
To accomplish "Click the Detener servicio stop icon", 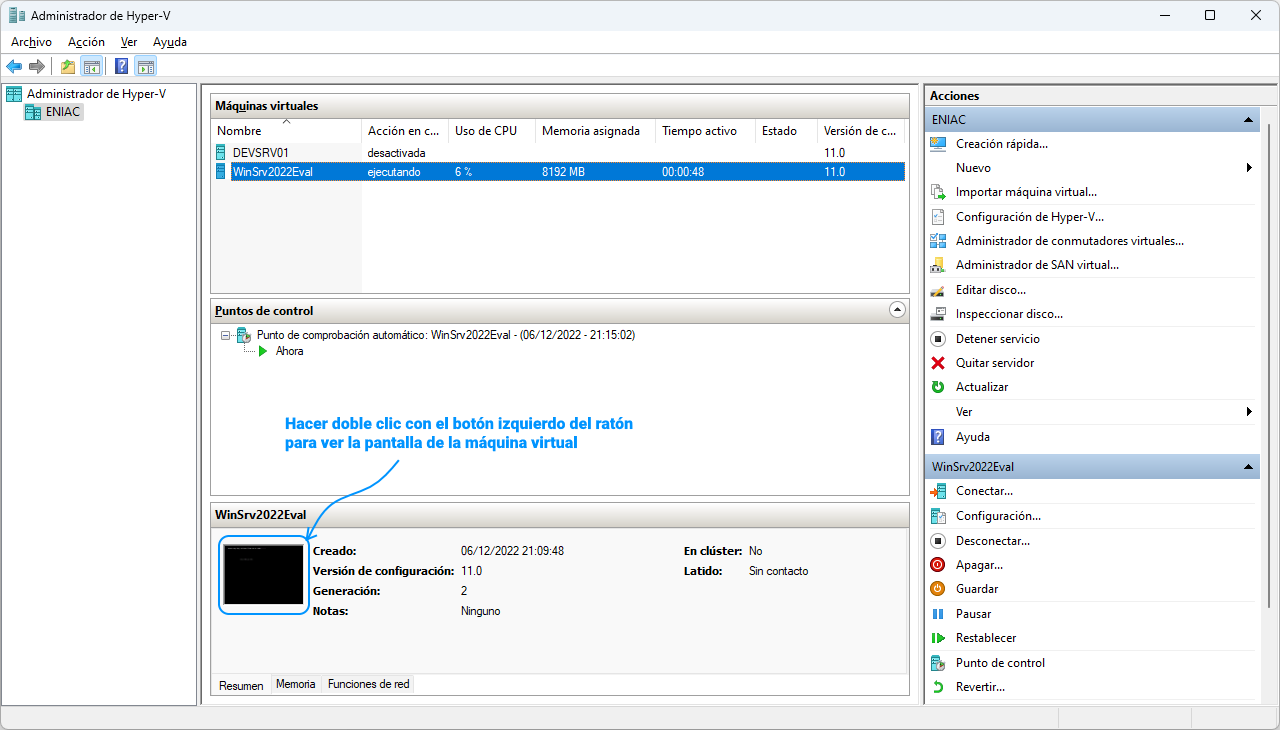I will click(x=938, y=339).
